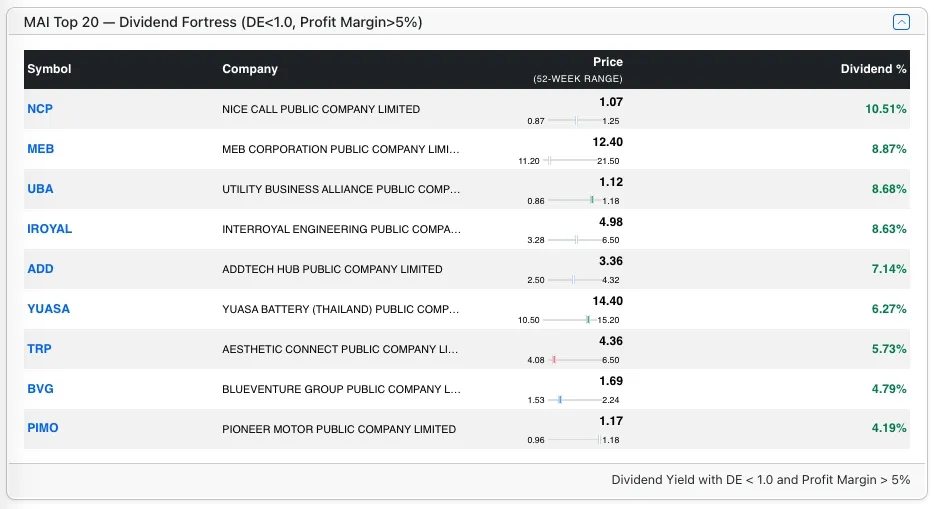Open the YUASA symbol link
The image size is (934, 509).
[48, 308]
